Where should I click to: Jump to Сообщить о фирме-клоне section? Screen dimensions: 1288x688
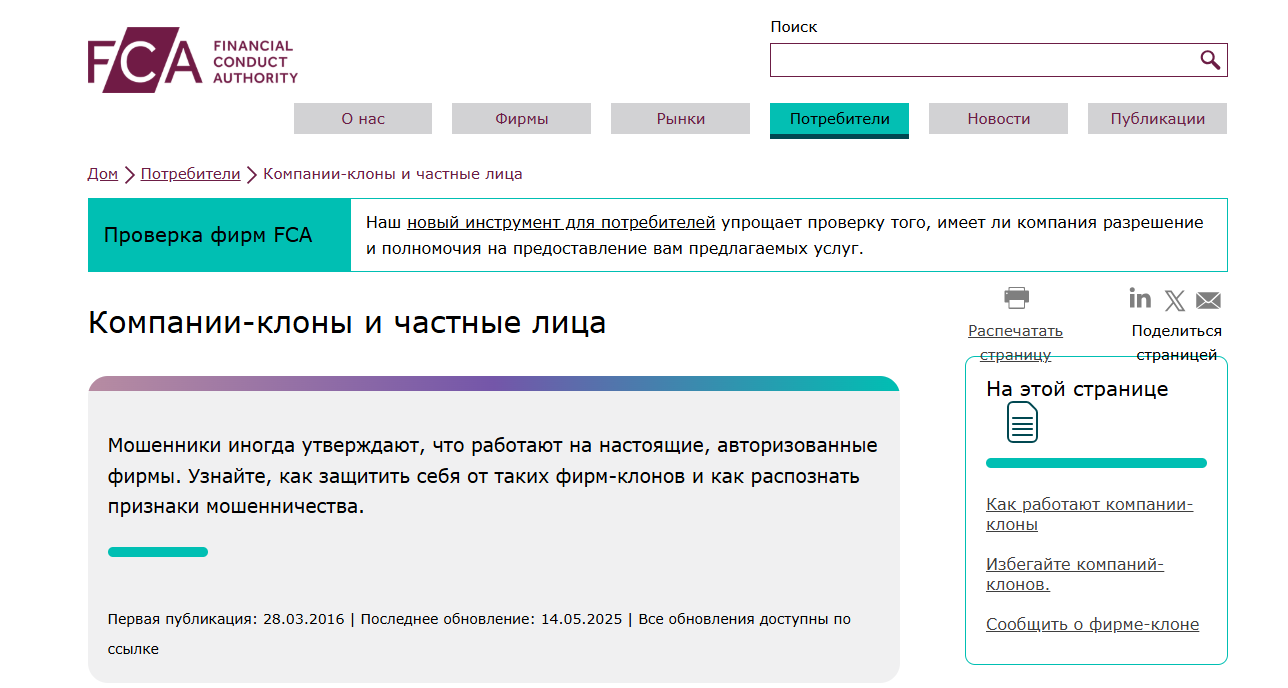coord(1092,625)
